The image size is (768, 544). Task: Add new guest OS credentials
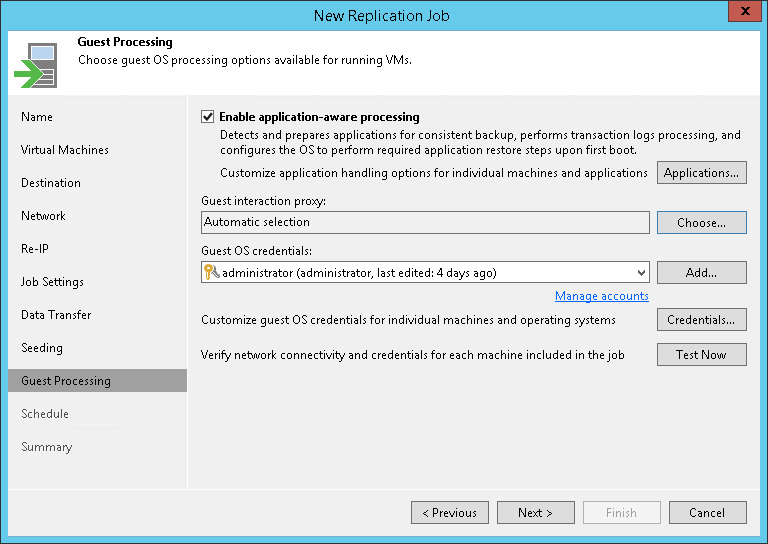coord(701,272)
